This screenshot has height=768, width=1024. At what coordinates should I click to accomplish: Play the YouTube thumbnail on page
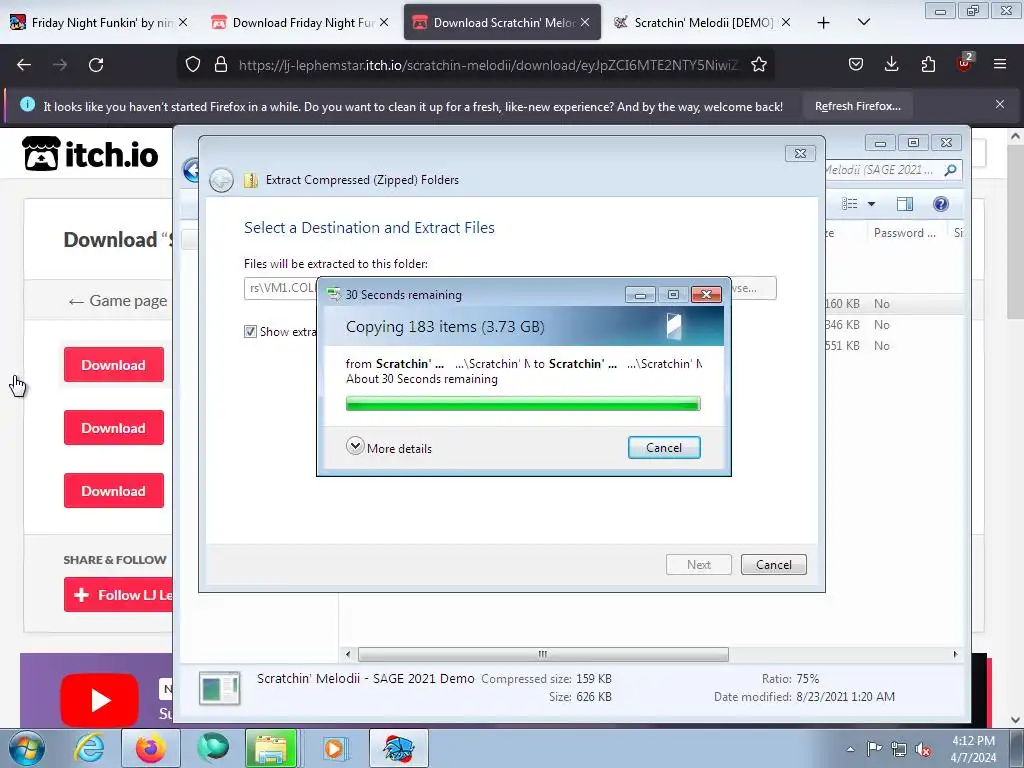99,700
